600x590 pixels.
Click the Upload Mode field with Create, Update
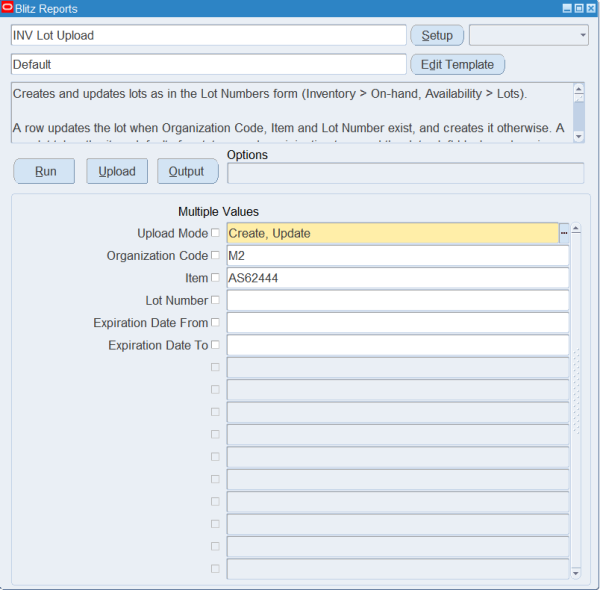pyautogui.click(x=393, y=233)
